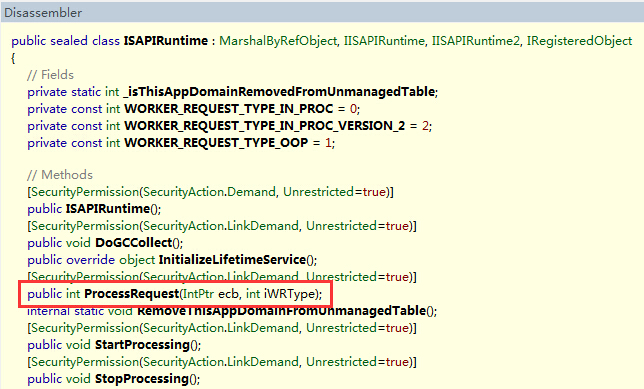Select the WORKER_REQUEST_TYPE_OOP constant

point(216,143)
